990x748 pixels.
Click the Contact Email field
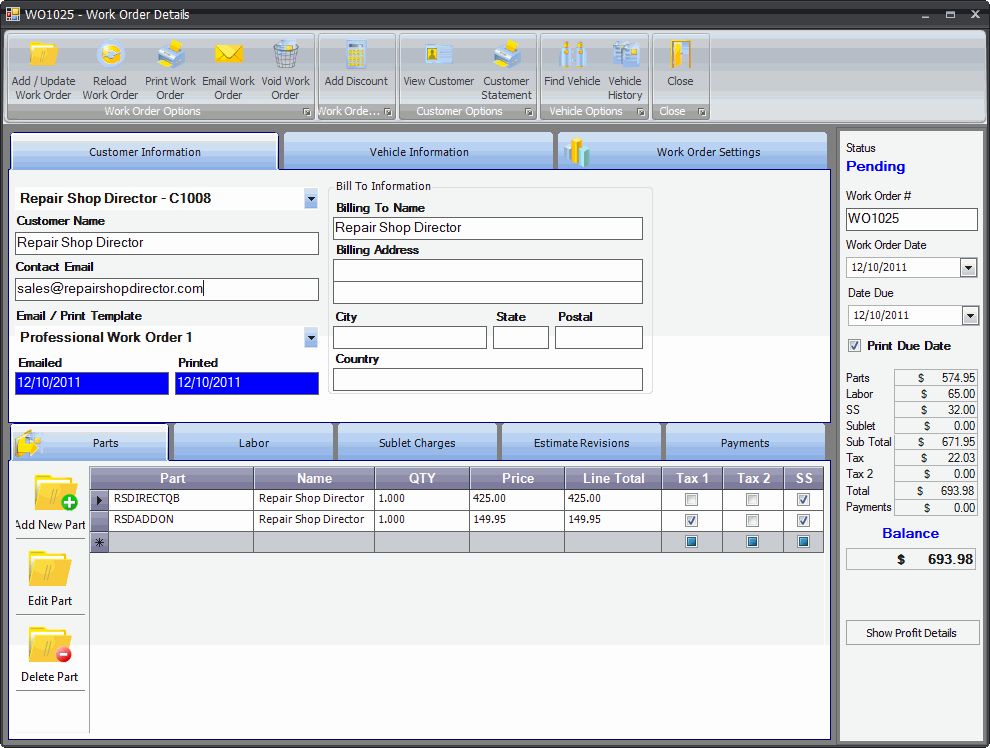point(167,289)
